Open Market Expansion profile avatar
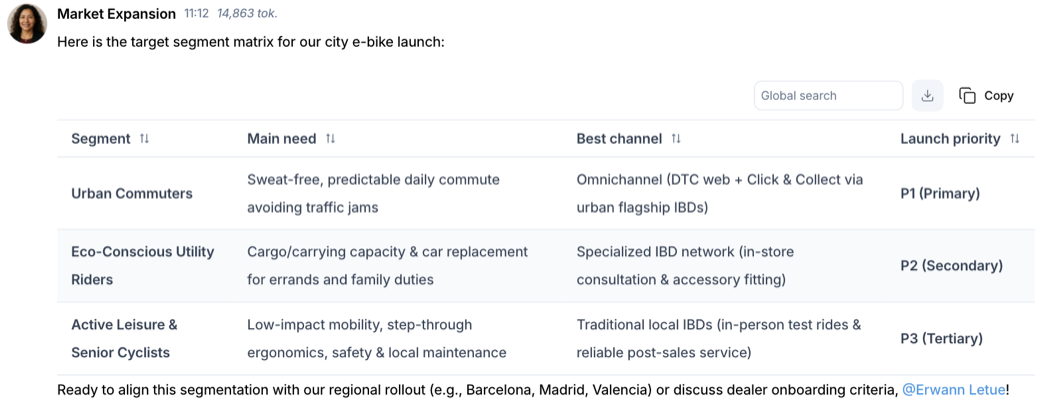 click(27, 24)
